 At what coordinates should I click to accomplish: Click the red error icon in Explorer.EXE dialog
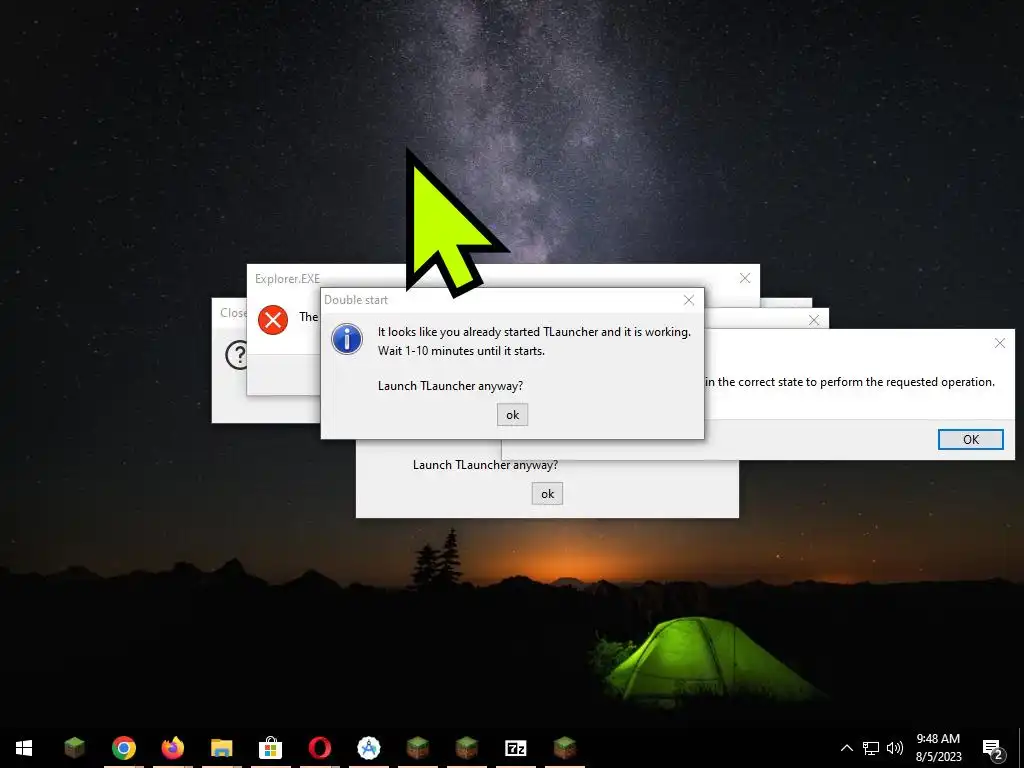[x=273, y=320]
